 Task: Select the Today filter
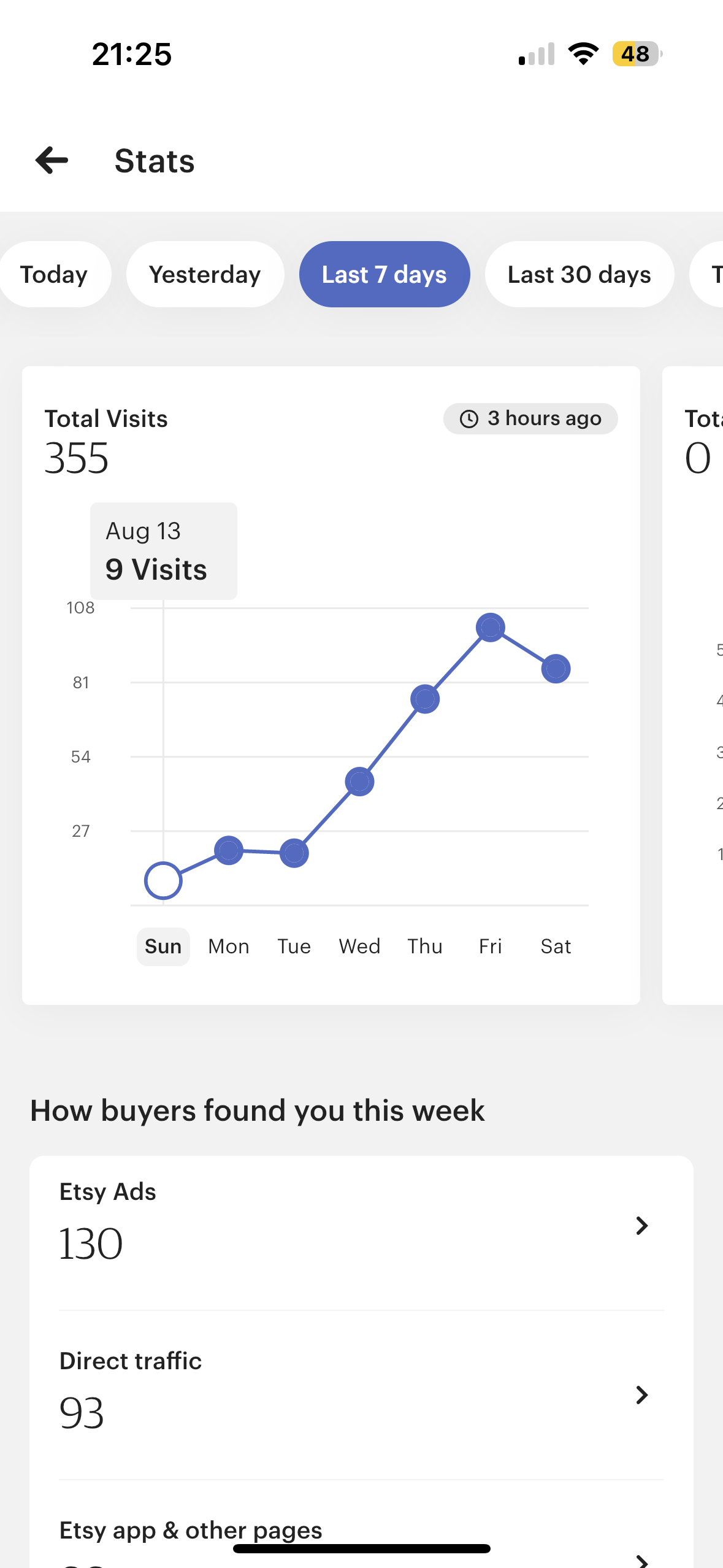tap(54, 274)
